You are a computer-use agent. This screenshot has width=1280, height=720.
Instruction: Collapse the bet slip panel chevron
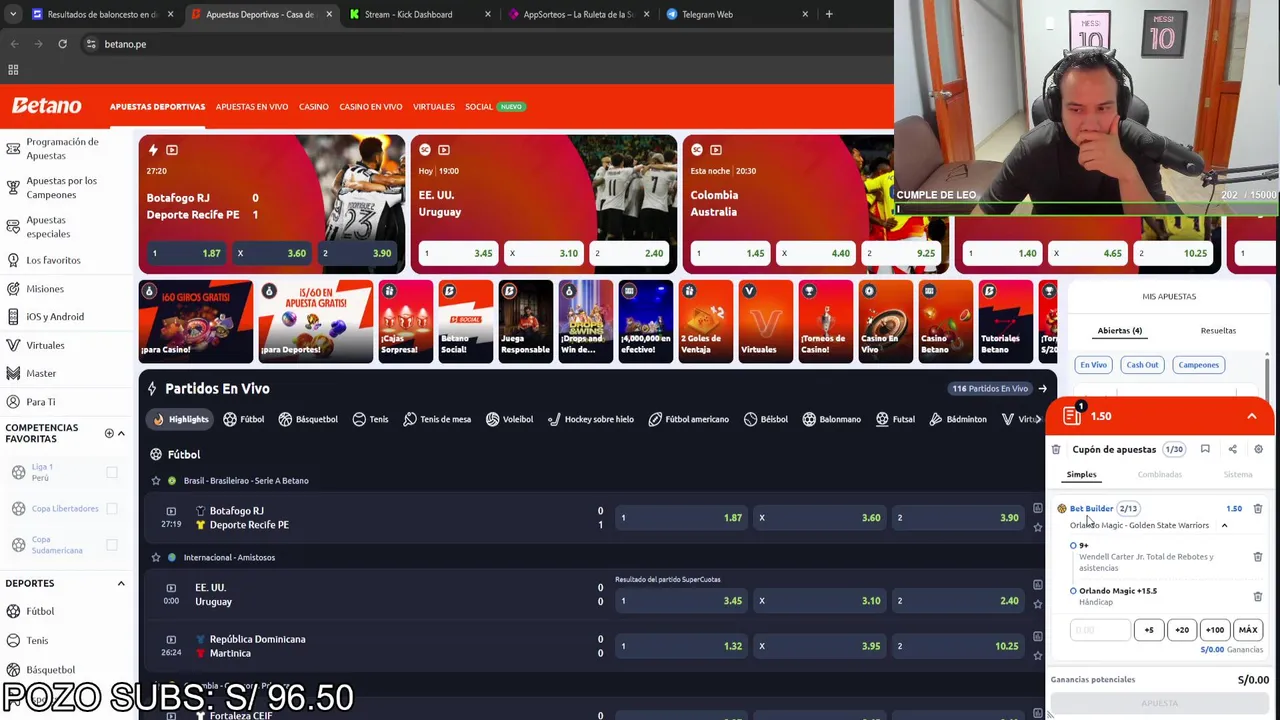pyautogui.click(x=1251, y=417)
